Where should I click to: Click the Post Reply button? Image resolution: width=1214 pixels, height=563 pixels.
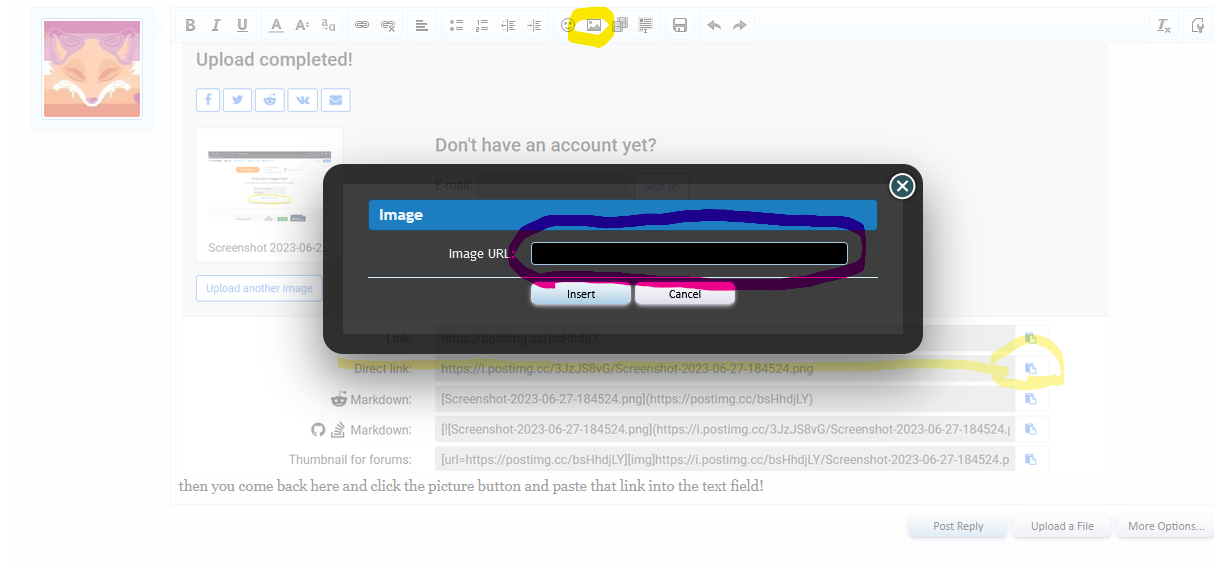(958, 526)
